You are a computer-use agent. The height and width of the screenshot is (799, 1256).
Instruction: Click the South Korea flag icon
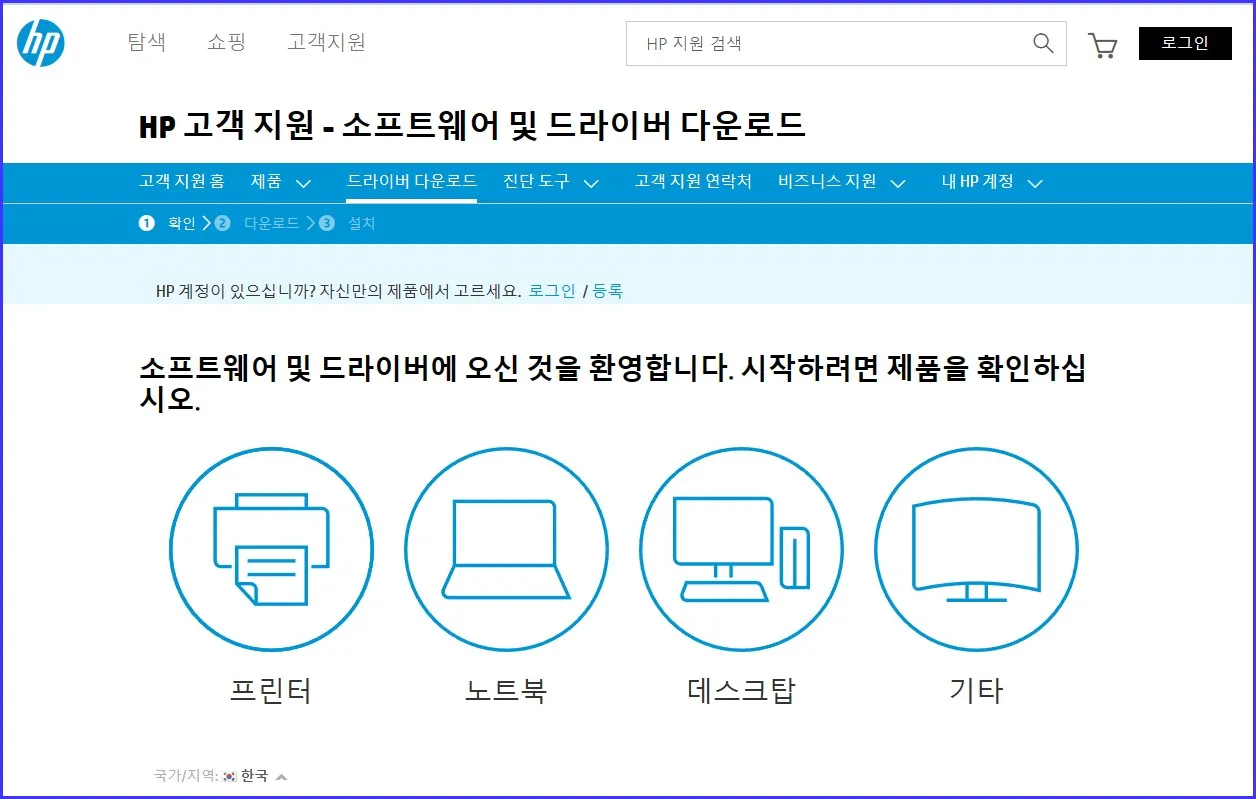click(x=230, y=776)
